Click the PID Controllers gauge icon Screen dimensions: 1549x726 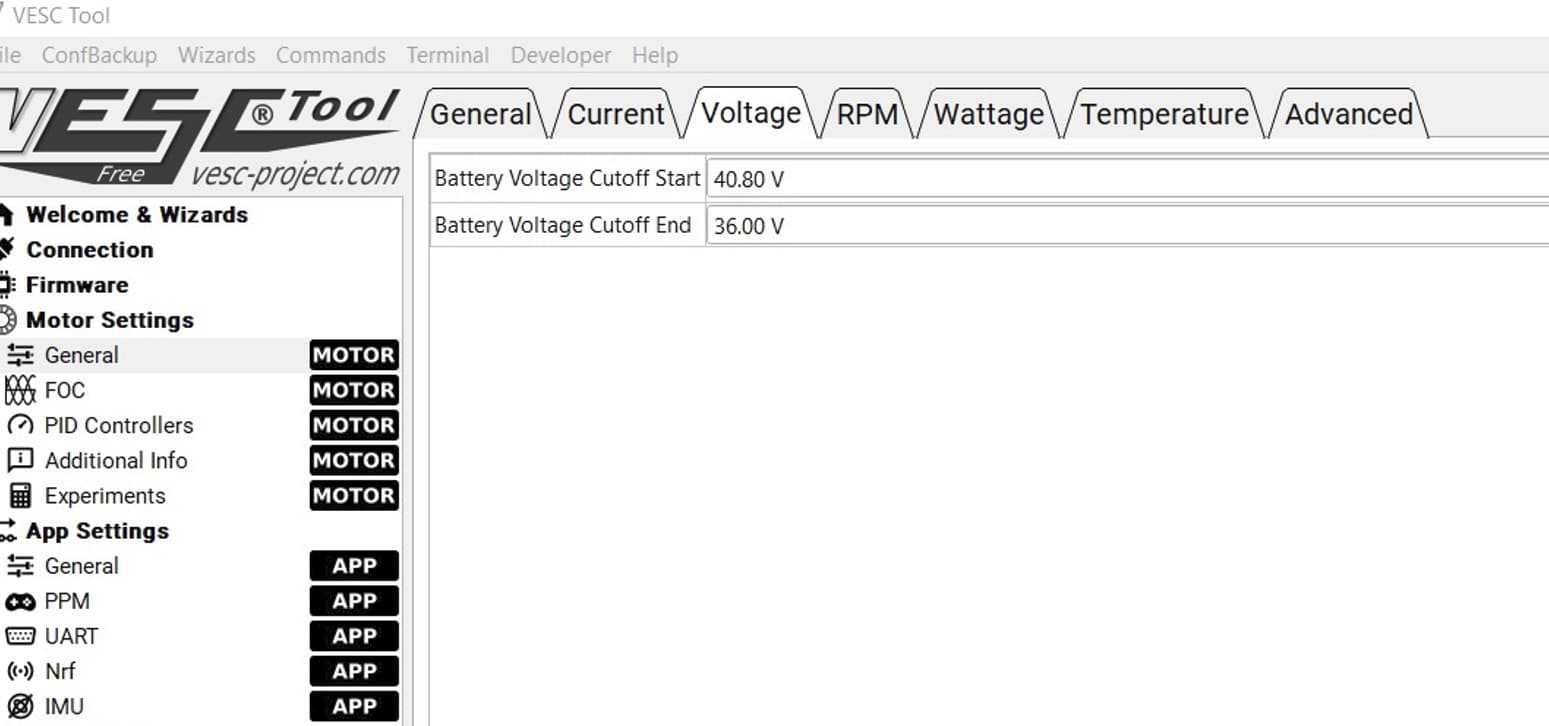point(20,425)
